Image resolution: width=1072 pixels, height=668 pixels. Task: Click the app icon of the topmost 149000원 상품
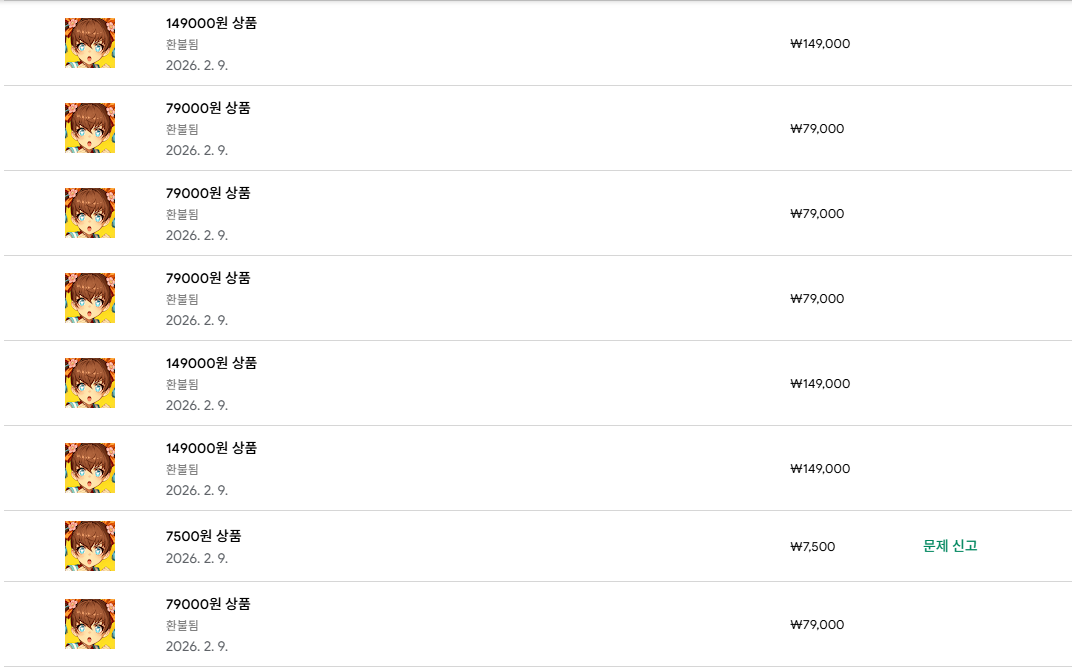90,43
